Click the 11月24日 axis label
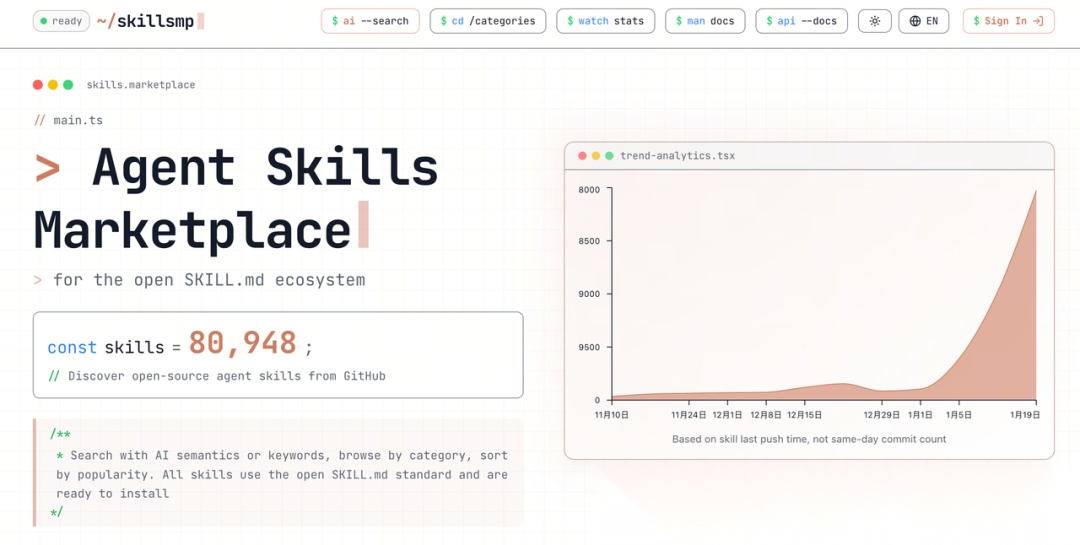Viewport: 1080px width, 545px height. pos(689,415)
